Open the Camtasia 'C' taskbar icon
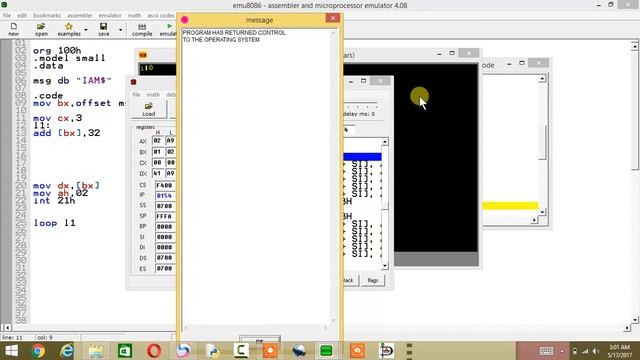Viewport: 640px width, 360px height. click(241, 351)
